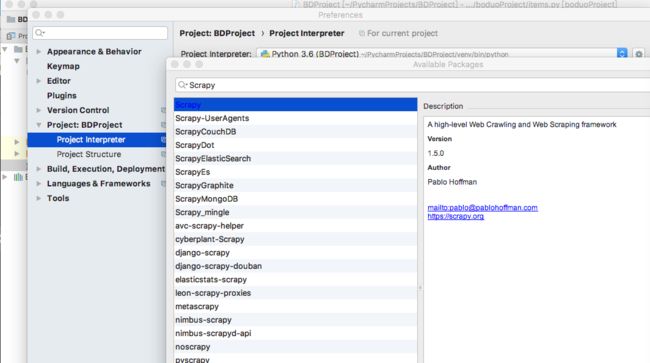Click project-level icon beside Languages & Frameworks

[x=163, y=184]
